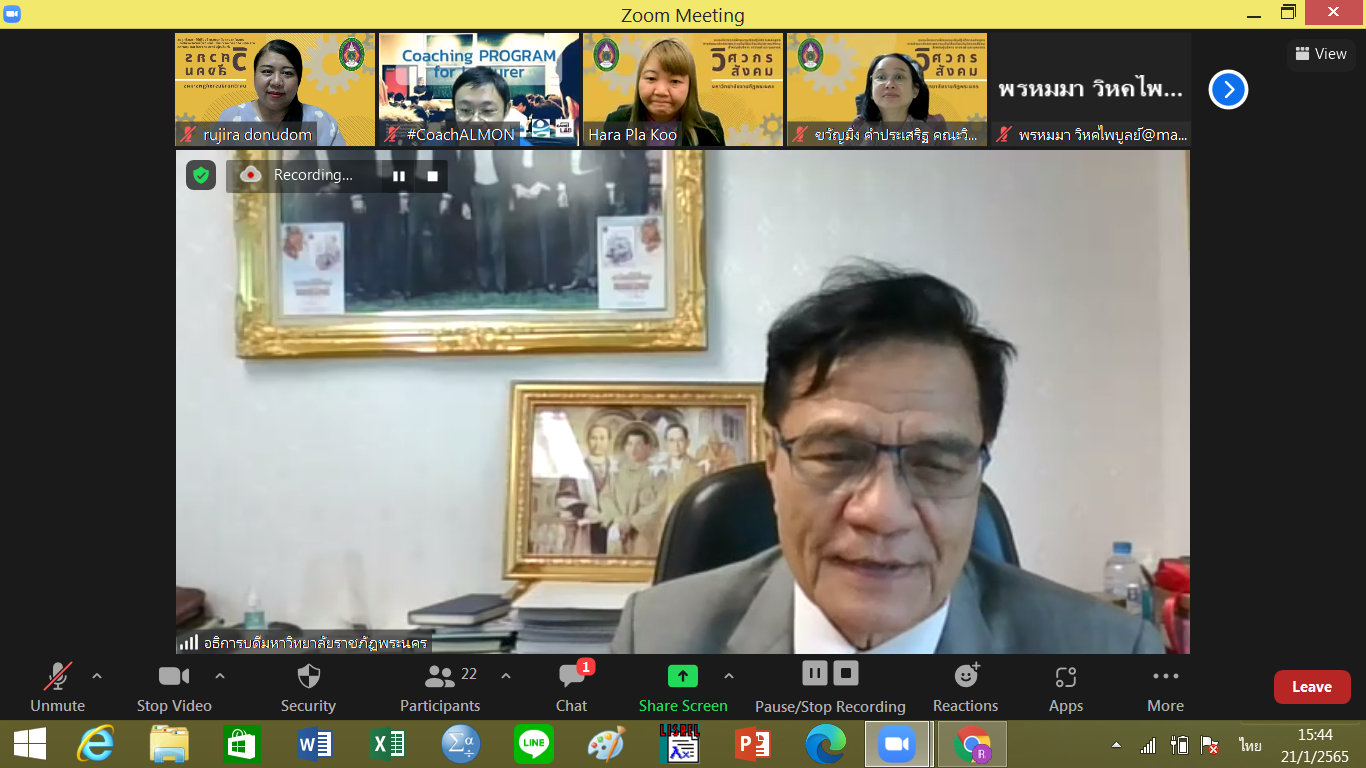1366x768 pixels.
Task: Open File Explorer from the taskbar
Action: (169, 744)
